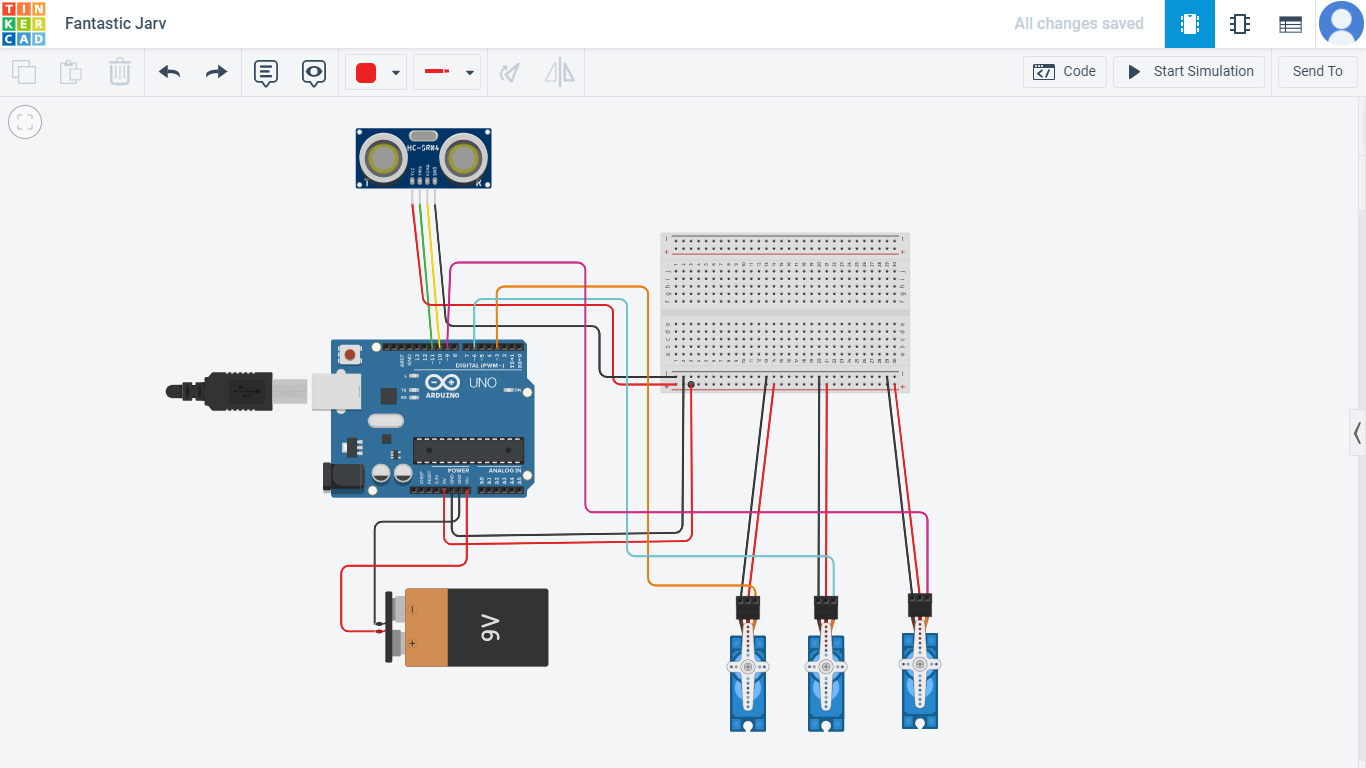Open the Code editor panel
Screen dimensions: 1366x768
click(x=1064, y=71)
